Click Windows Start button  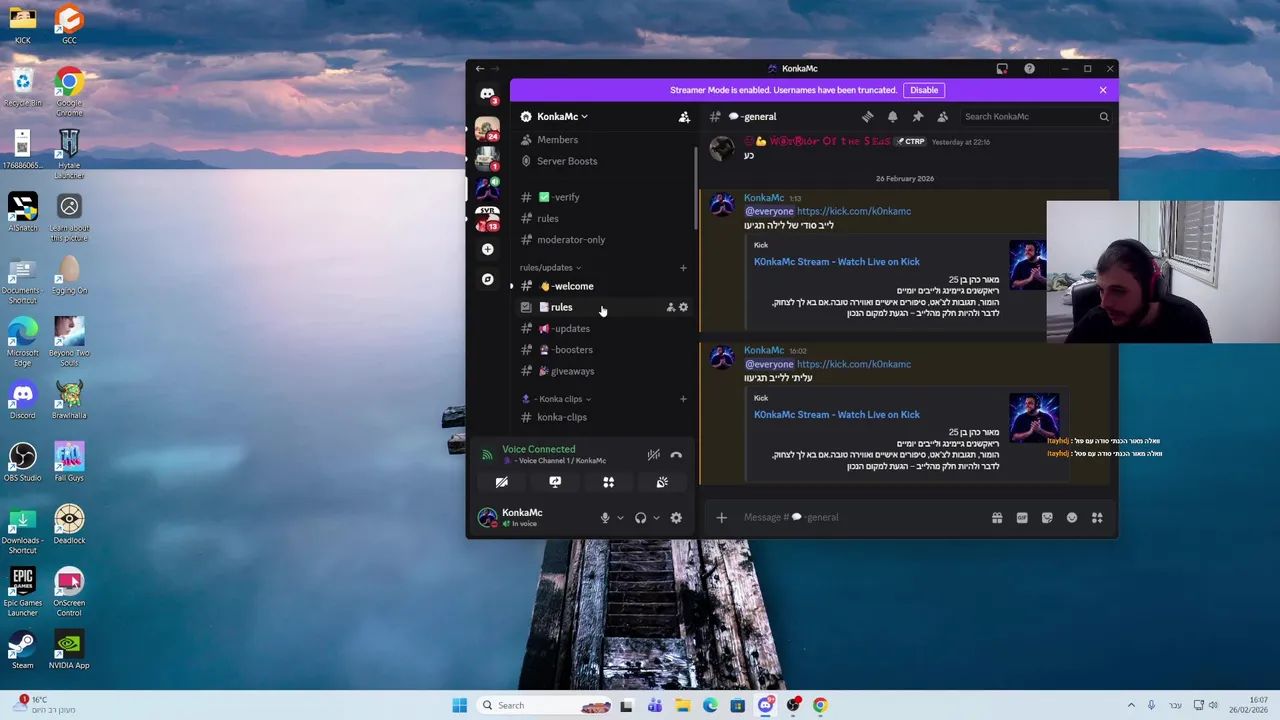[459, 705]
